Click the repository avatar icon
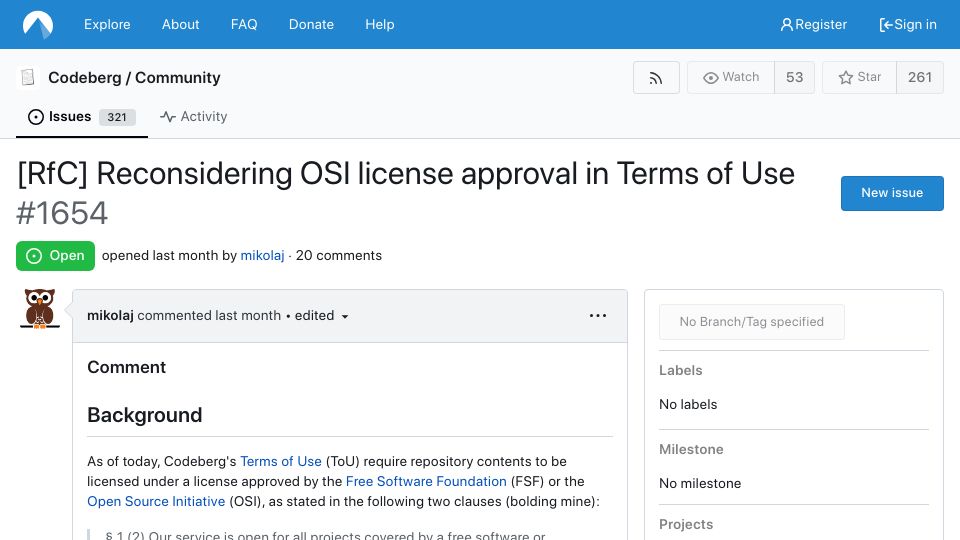 tap(28, 78)
